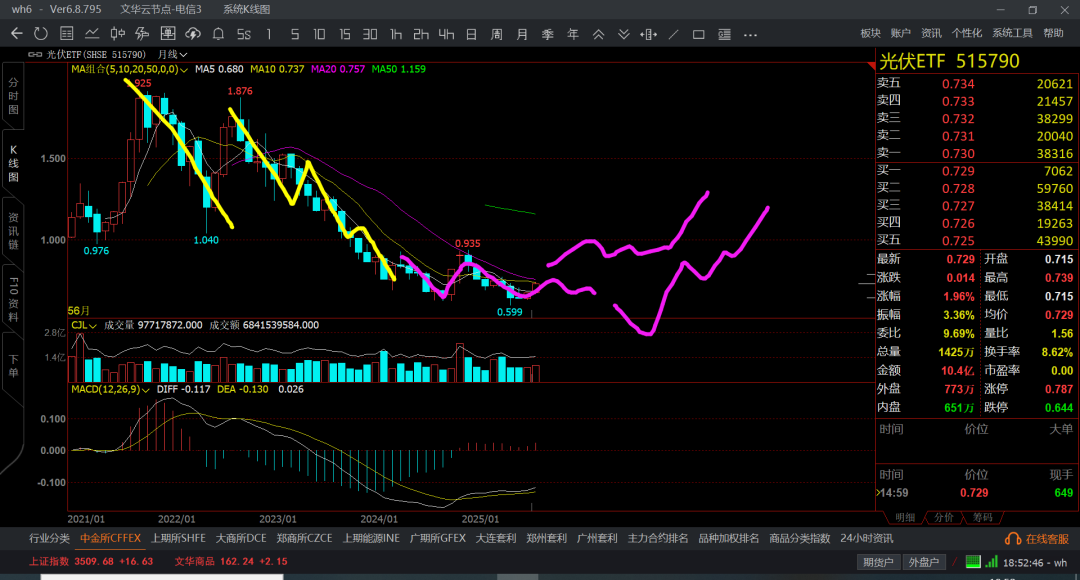This screenshot has height=580, width=1080.
Task: Switch to the 筹码 tab
Action: coord(983,517)
